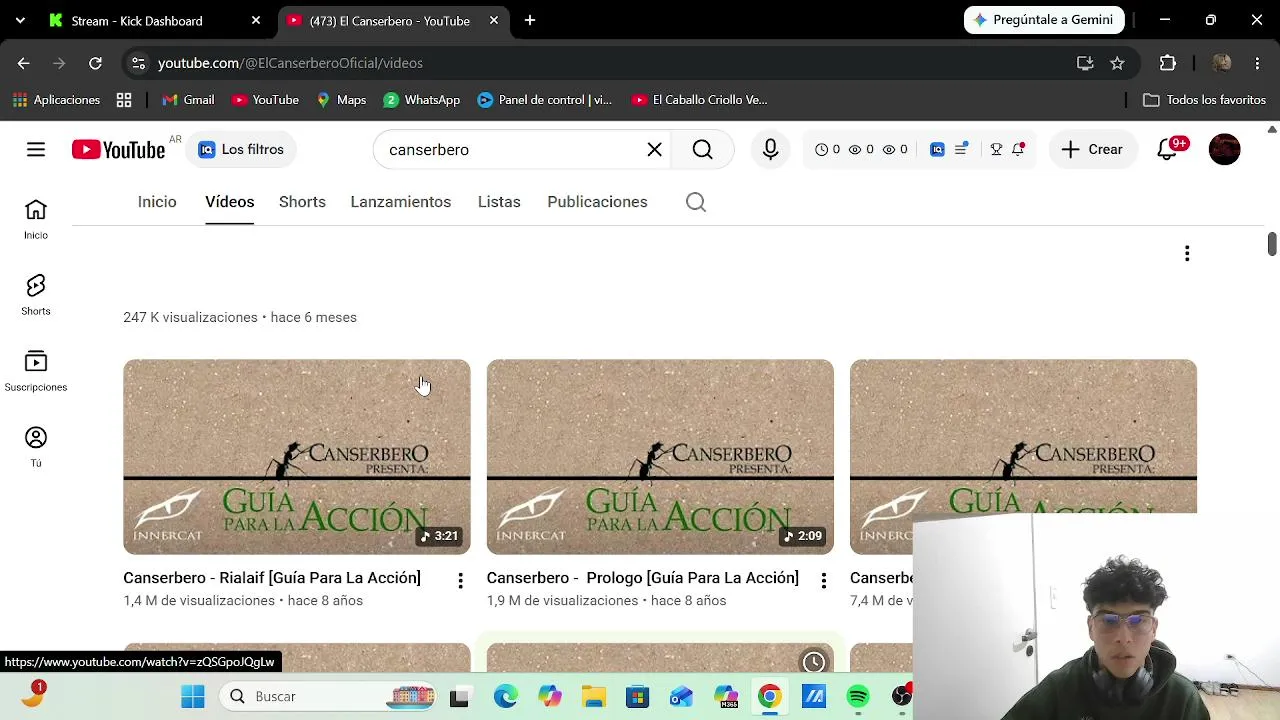Click the Crear button
The image size is (1280, 720).
coord(1092,150)
